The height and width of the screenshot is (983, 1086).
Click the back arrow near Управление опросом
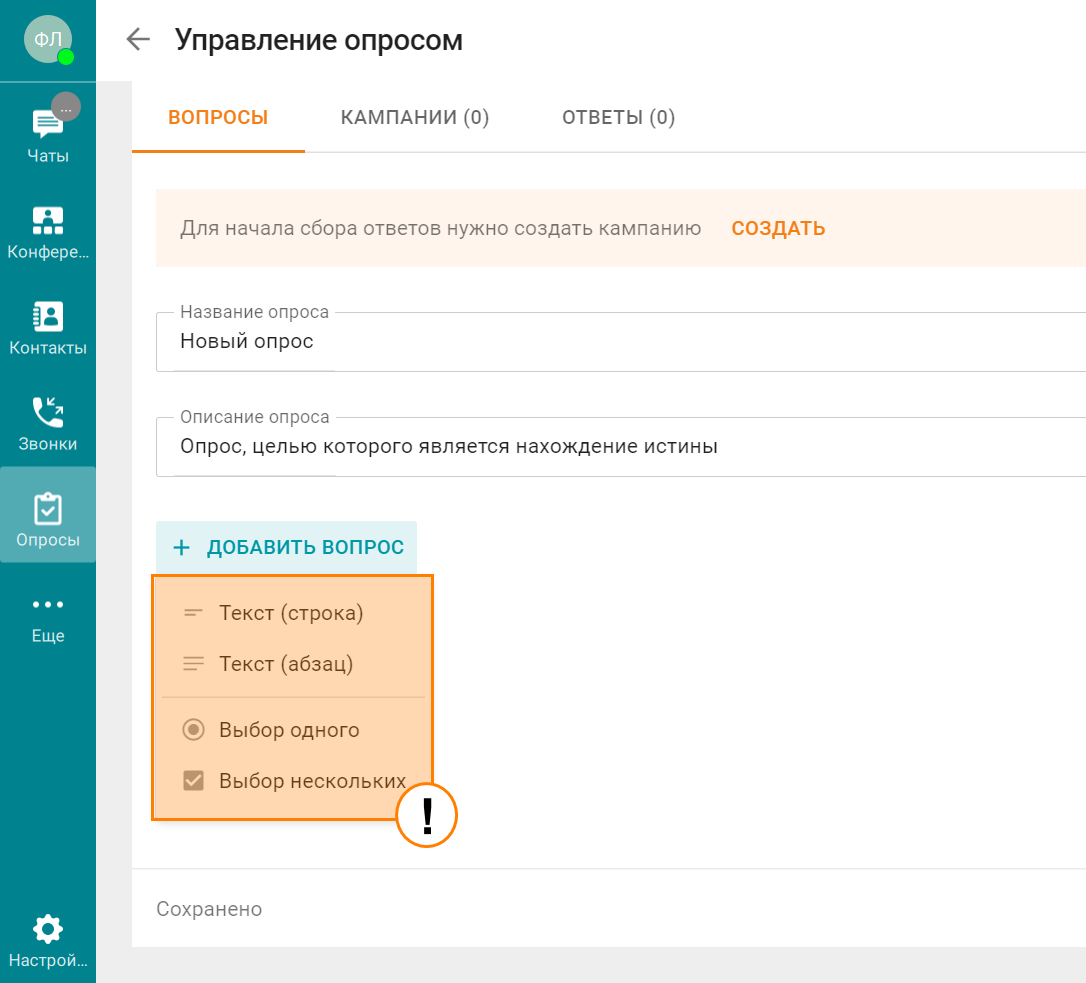pos(138,39)
